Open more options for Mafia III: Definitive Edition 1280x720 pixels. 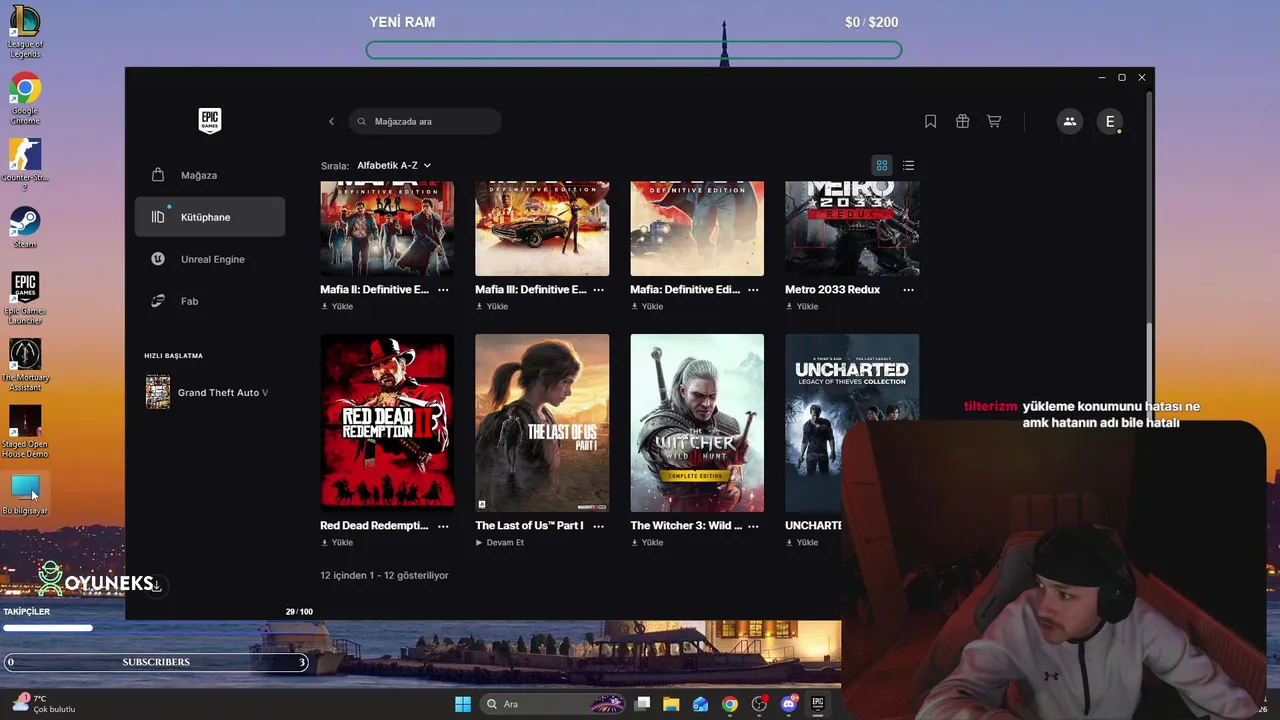click(x=598, y=289)
